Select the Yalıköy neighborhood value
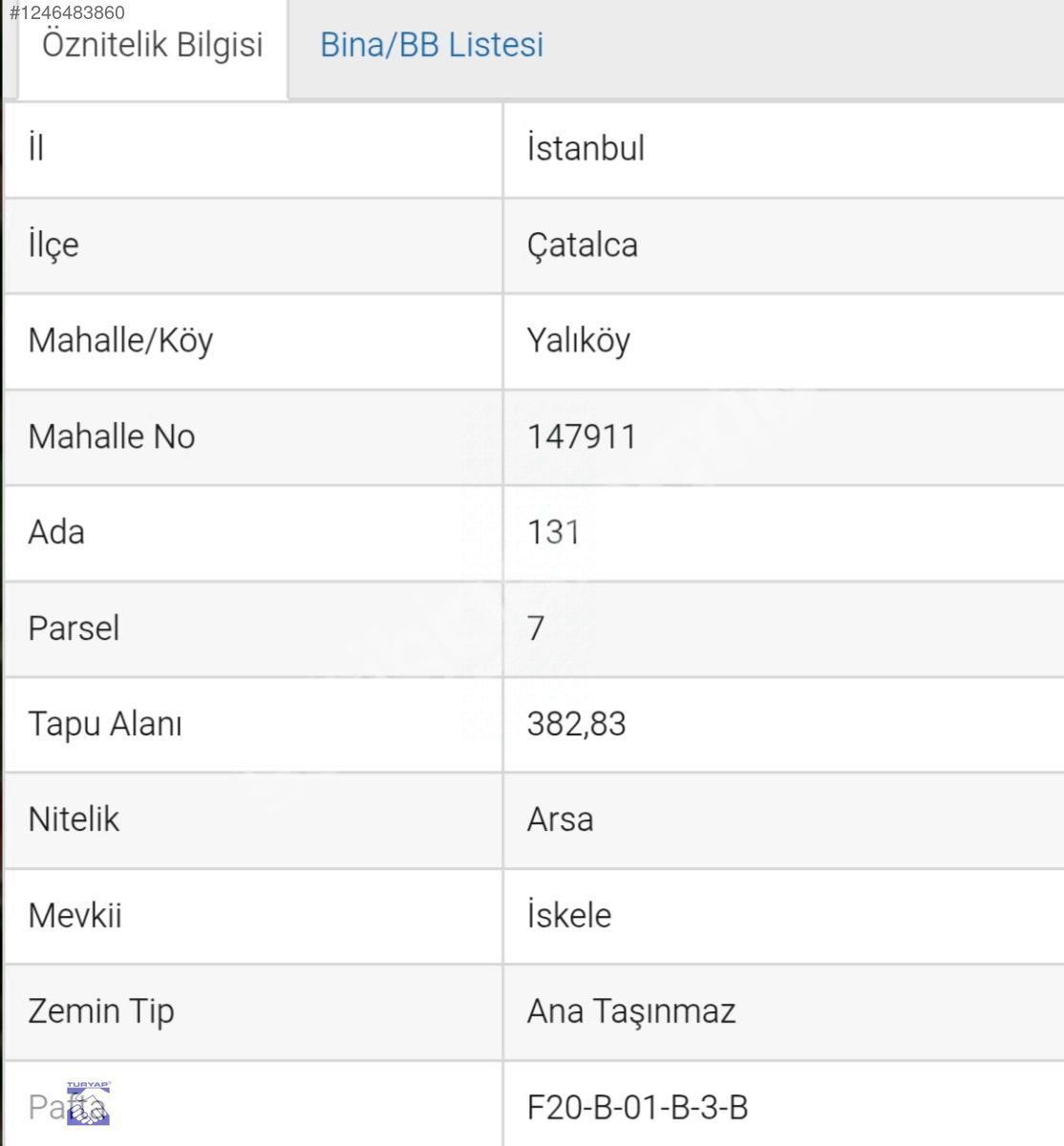The image size is (1064, 1146). pos(578,341)
